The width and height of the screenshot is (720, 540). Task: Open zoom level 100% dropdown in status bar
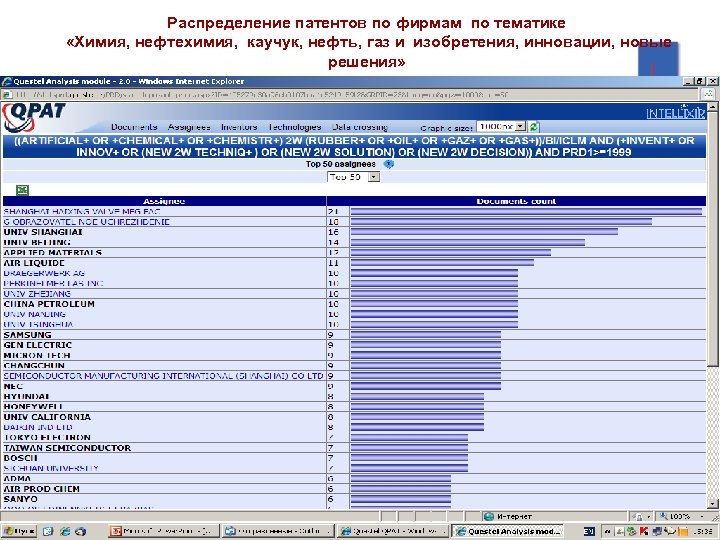(681, 517)
